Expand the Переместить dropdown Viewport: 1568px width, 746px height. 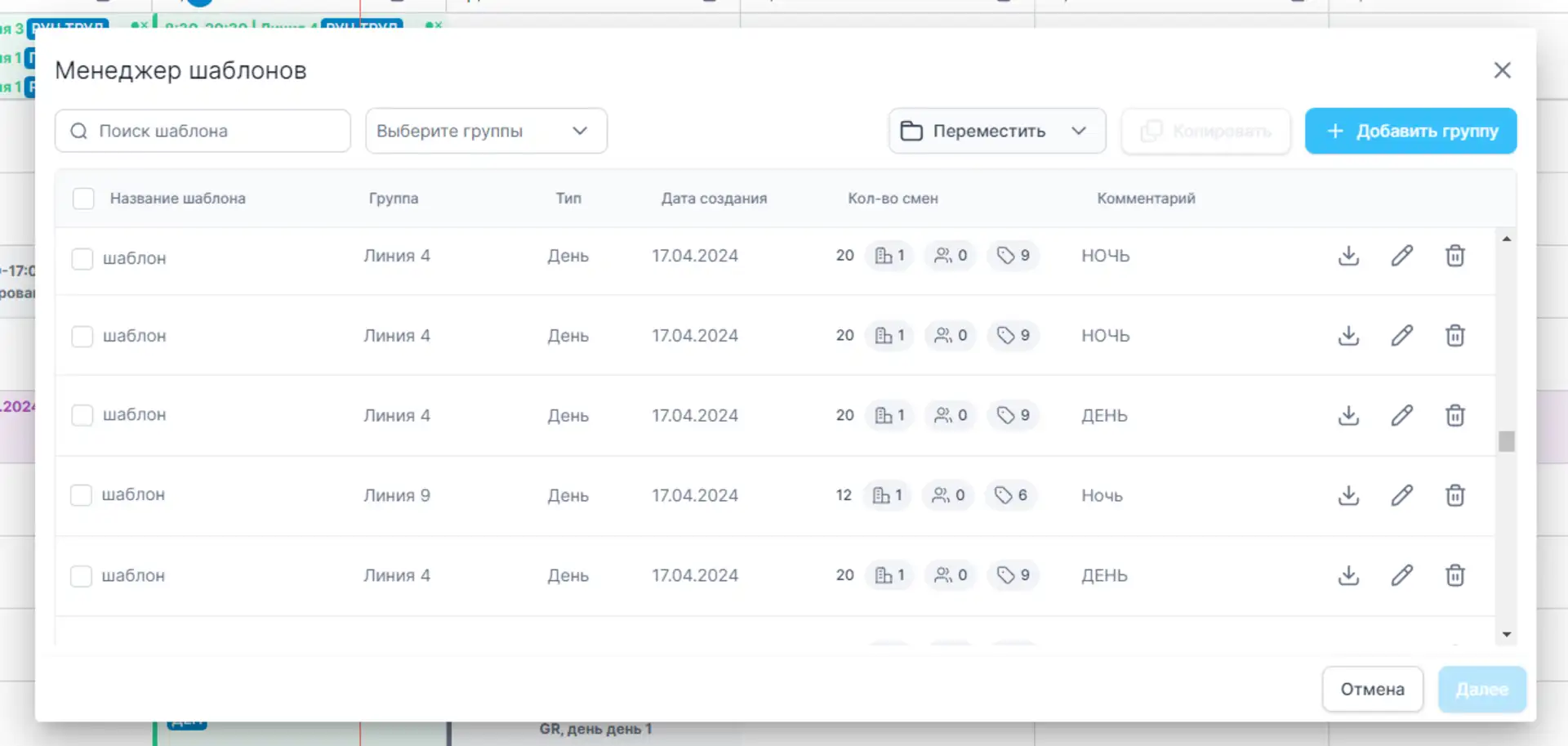(997, 131)
